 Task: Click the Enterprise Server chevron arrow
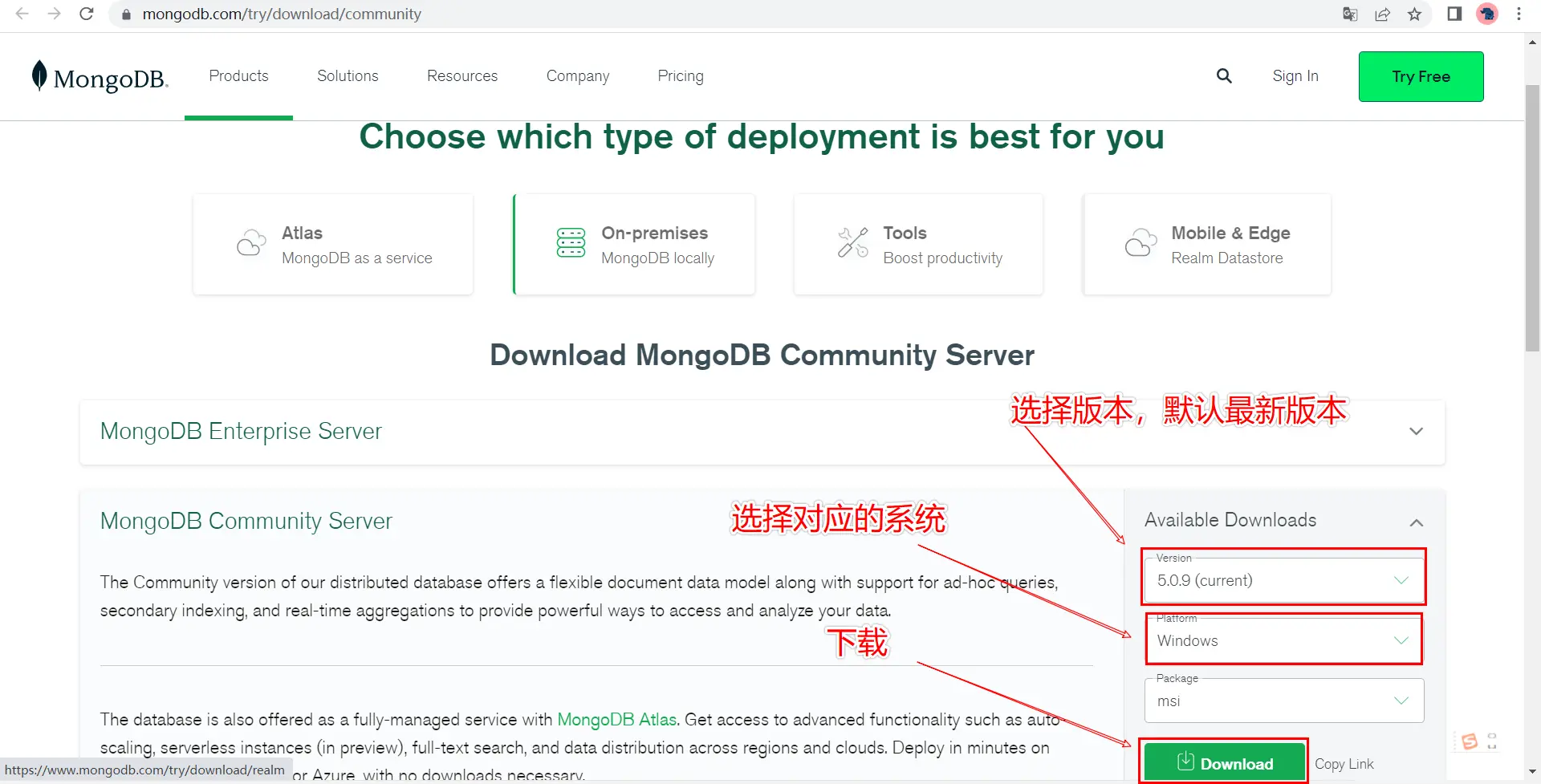pyautogui.click(x=1416, y=432)
